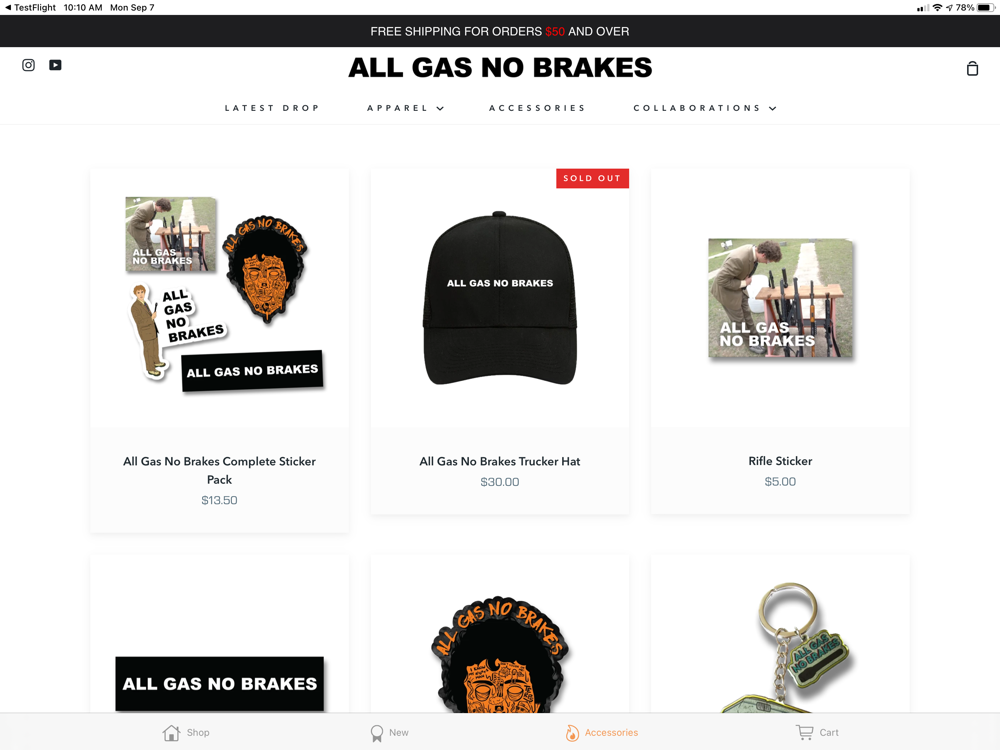Open All Gas No Brakes Trucker Hat link
The height and width of the screenshot is (750, 1000).
(x=500, y=461)
